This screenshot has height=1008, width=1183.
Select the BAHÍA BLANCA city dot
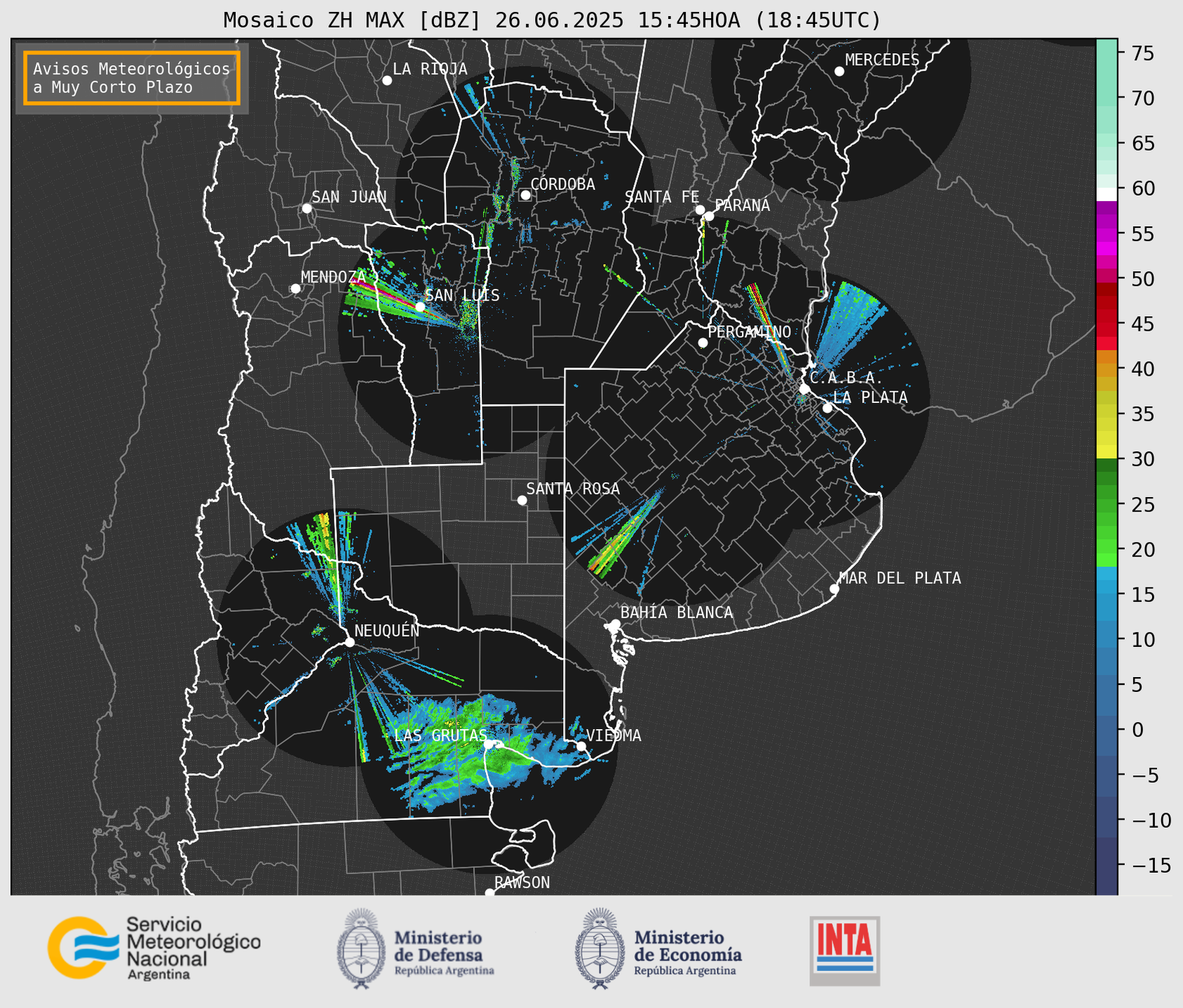coord(615,624)
